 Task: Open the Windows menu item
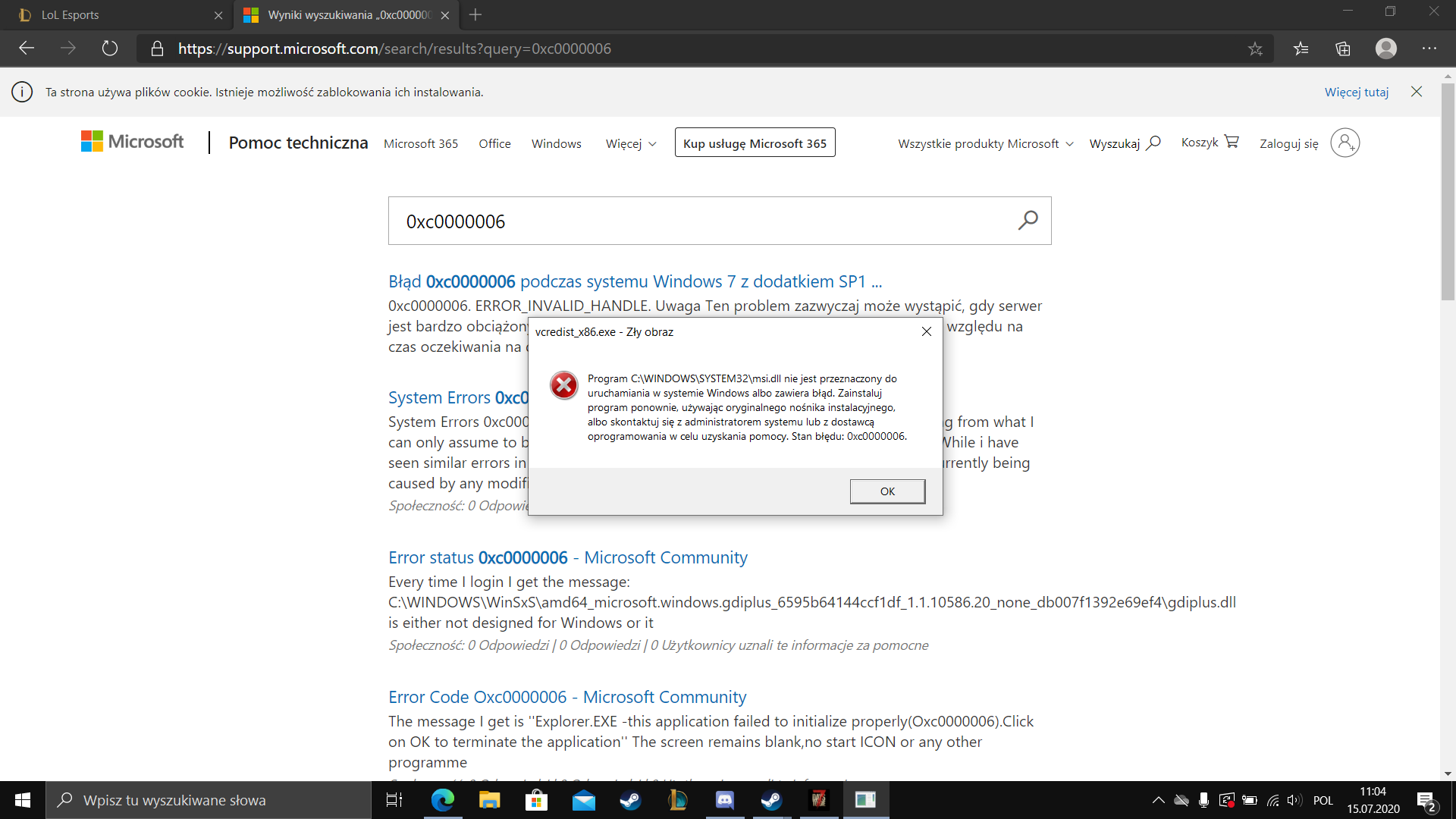(556, 143)
